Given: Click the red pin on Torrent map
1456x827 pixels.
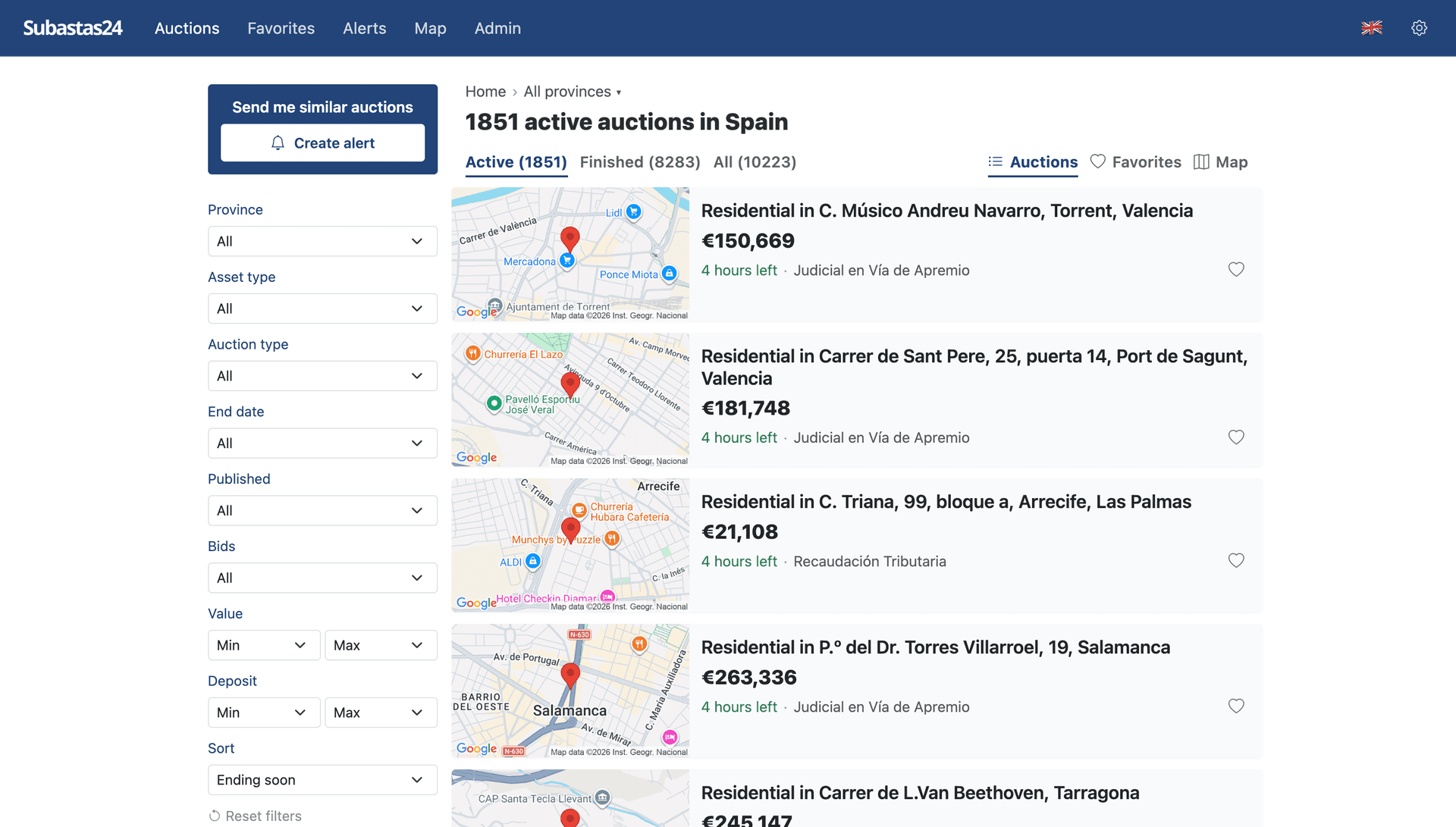Looking at the screenshot, I should (x=570, y=240).
